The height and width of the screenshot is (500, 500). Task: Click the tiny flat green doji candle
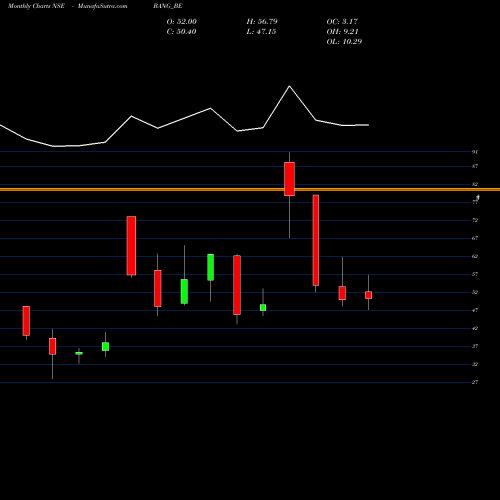pyautogui.click(x=79, y=353)
